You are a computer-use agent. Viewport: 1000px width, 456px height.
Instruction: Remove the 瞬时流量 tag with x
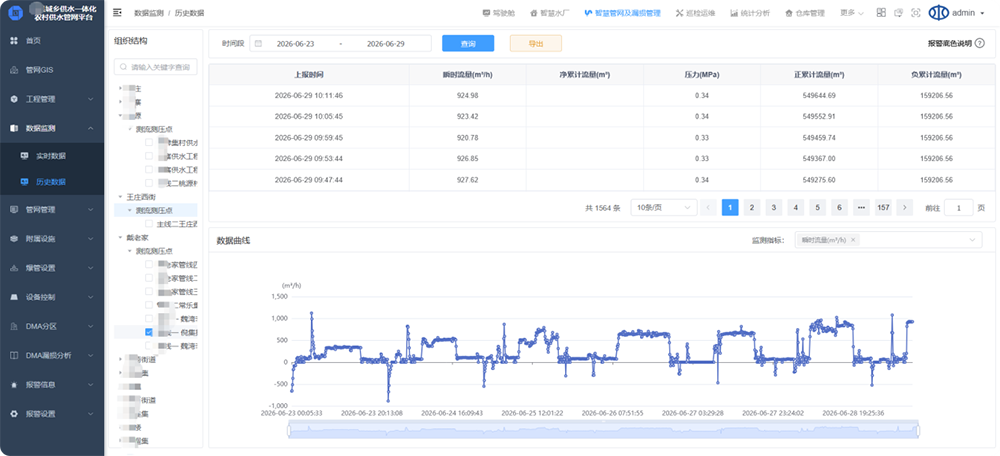pos(853,240)
